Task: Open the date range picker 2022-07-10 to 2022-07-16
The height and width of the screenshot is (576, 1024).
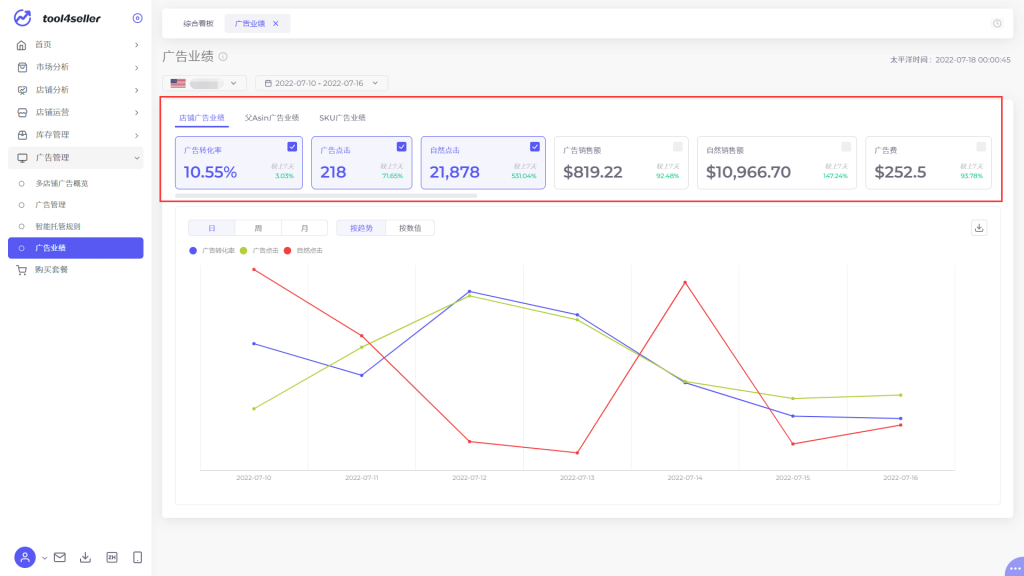Action: [321, 84]
